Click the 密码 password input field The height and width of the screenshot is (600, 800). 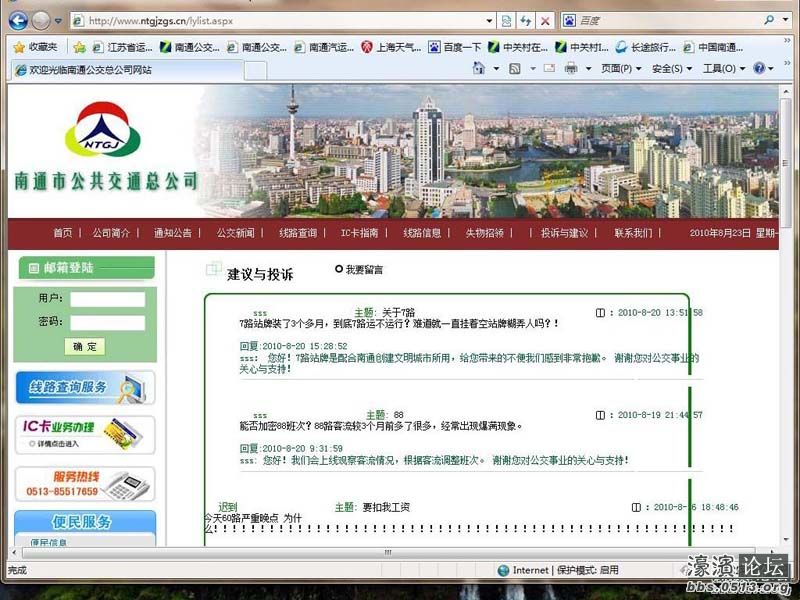pos(107,323)
